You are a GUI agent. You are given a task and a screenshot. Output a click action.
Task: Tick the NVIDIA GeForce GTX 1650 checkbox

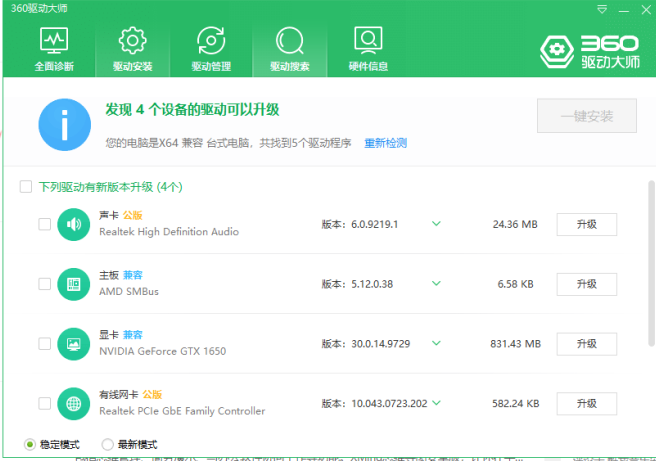coord(44,343)
